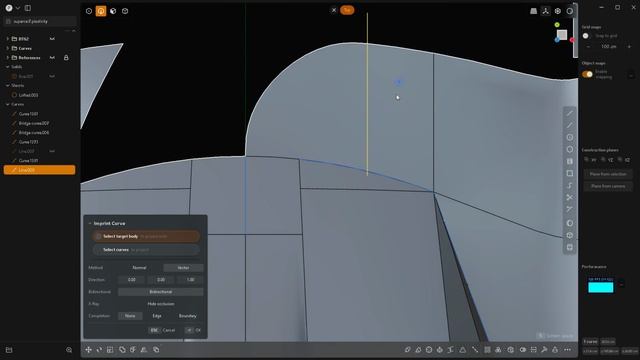Toggle visibility of References folder

coord(52,58)
